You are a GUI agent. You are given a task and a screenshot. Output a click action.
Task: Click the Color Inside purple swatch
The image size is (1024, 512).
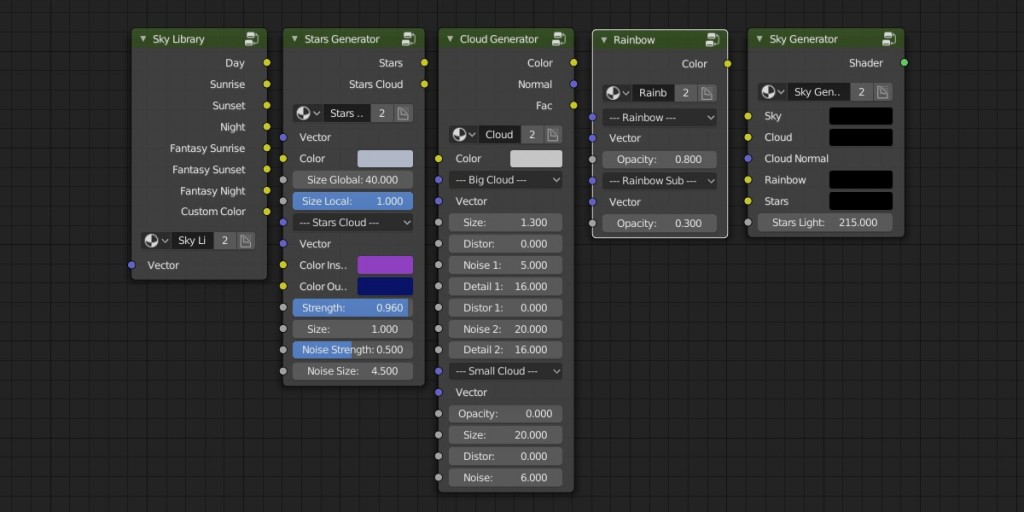[384, 265]
